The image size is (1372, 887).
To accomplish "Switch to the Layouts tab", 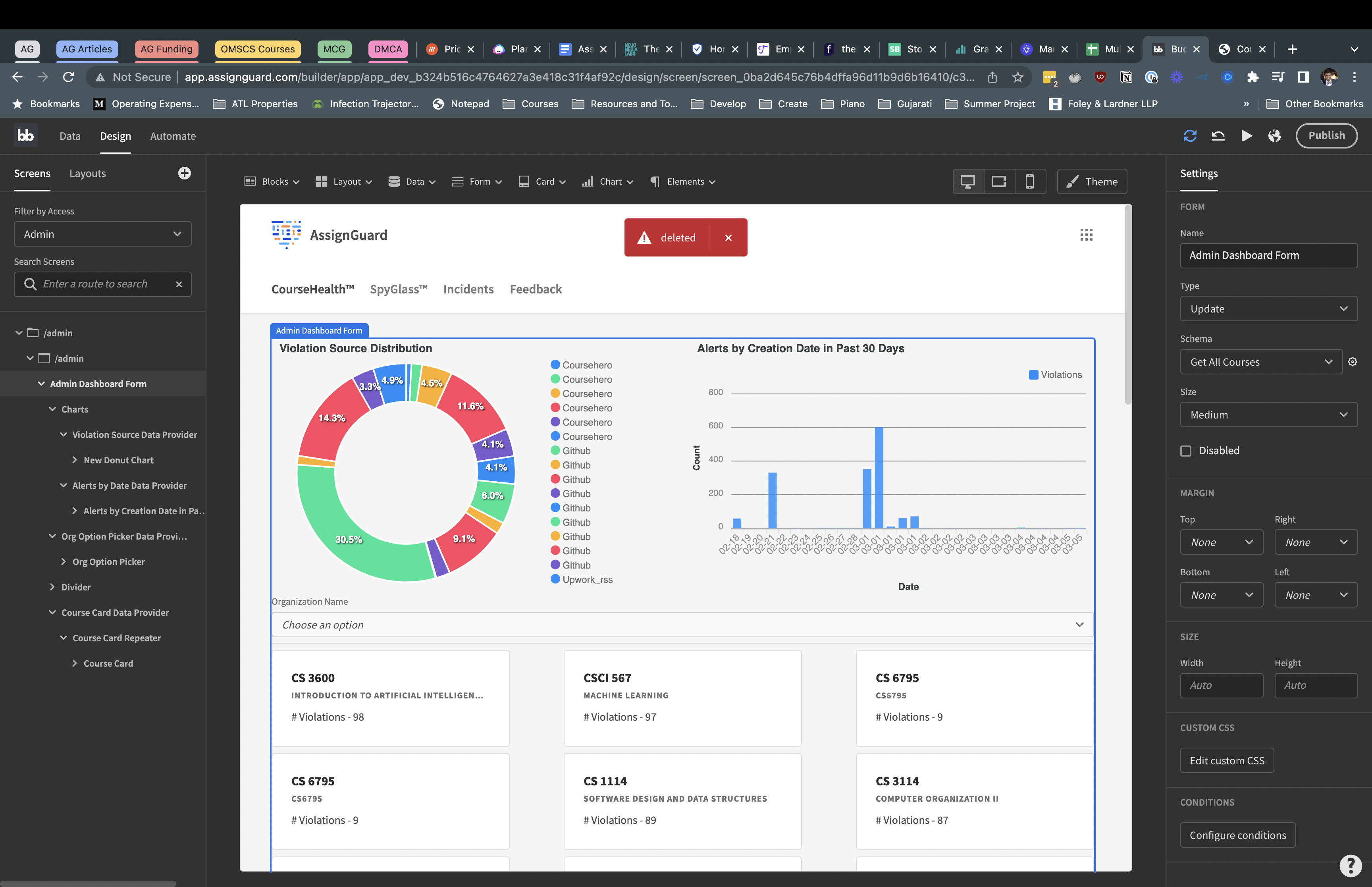I will coord(87,174).
